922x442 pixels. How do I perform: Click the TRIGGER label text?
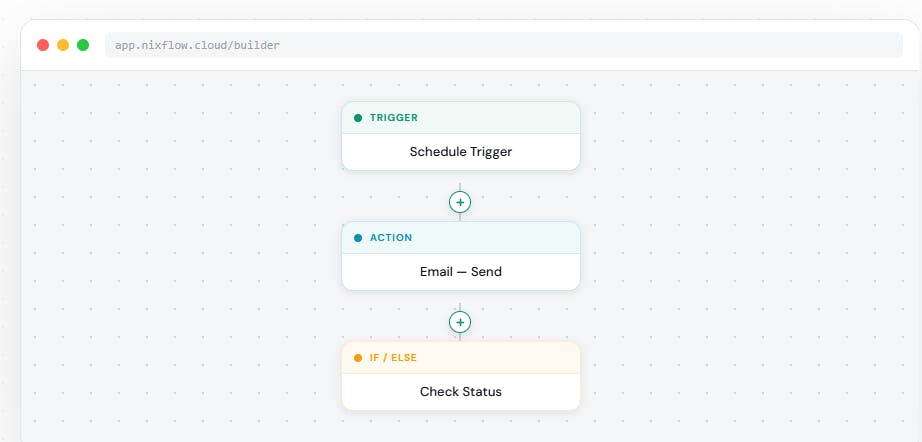pyautogui.click(x=394, y=118)
